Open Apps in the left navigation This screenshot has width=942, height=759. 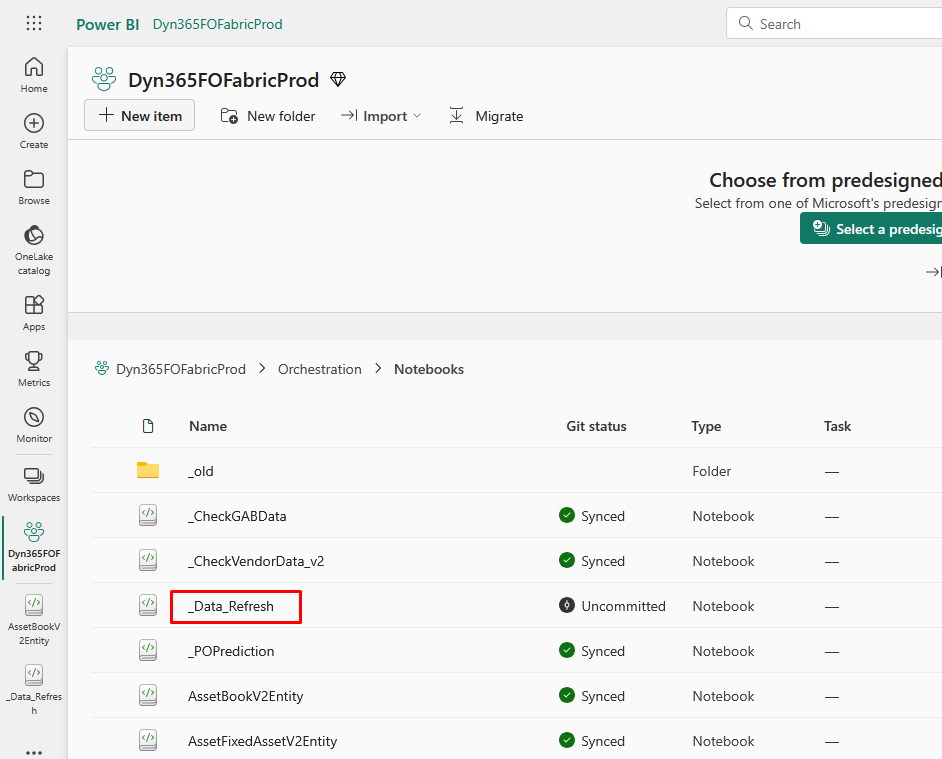point(34,313)
